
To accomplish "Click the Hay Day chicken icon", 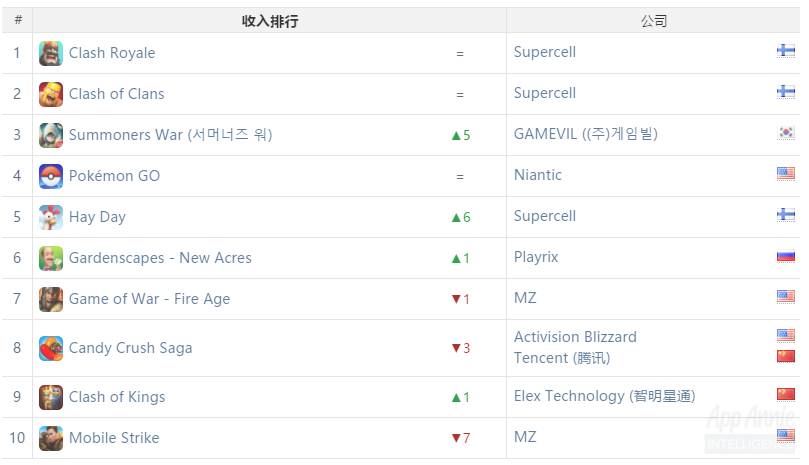I will point(51,217).
